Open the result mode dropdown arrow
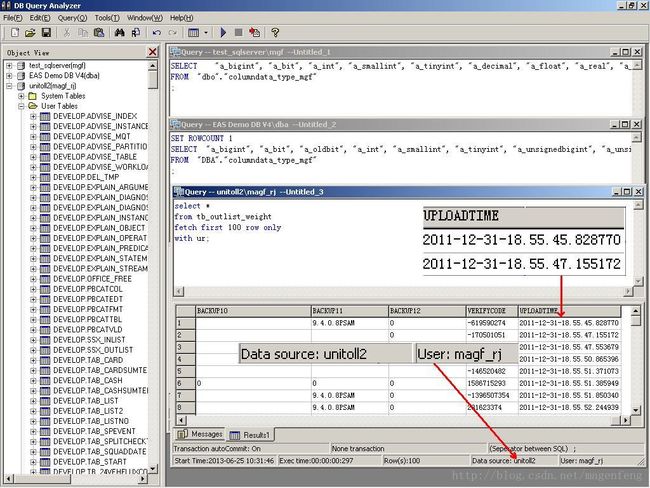The width and height of the screenshot is (650, 488). click(206, 32)
